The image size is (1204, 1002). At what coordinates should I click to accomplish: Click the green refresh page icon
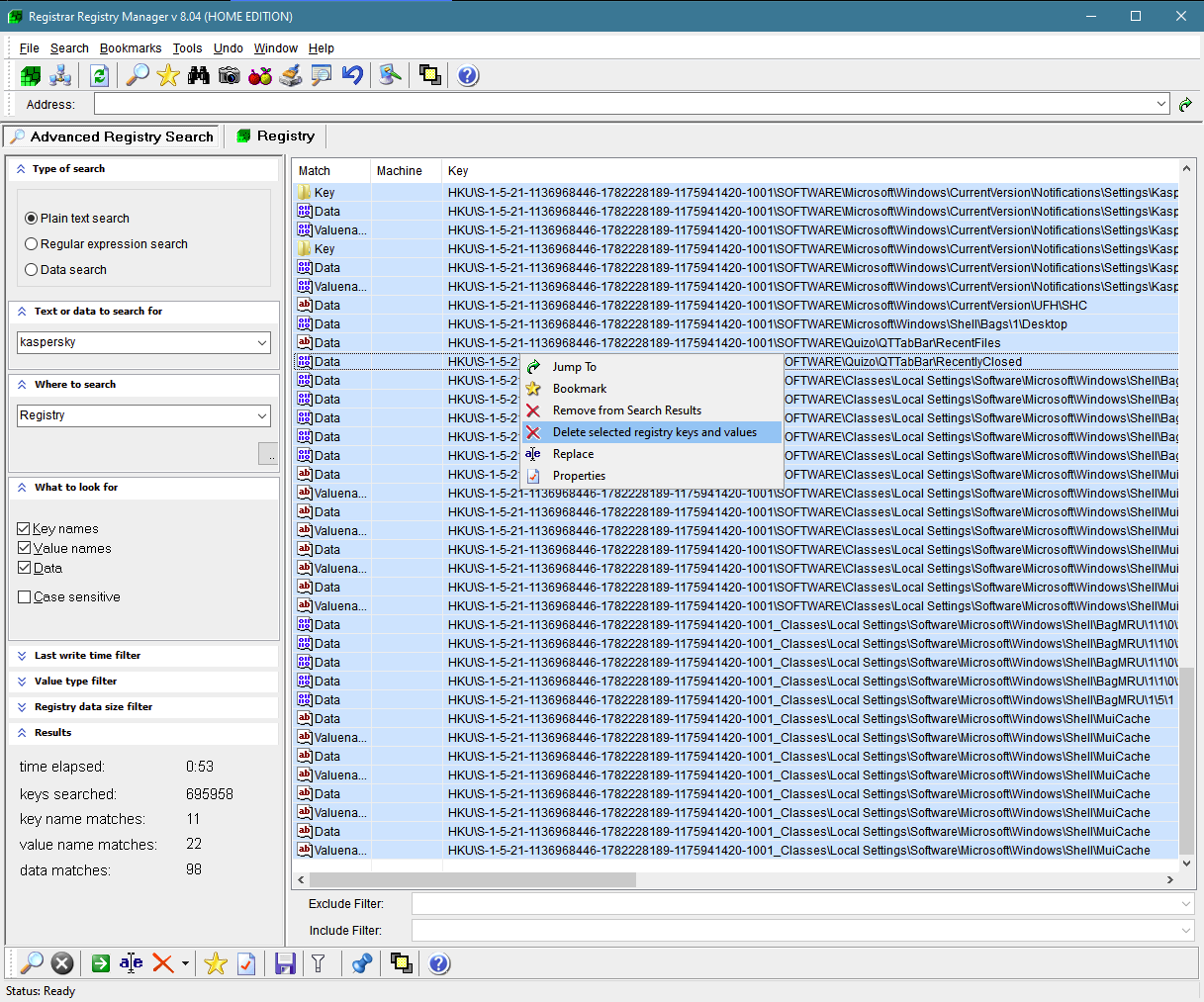pyautogui.click(x=99, y=75)
